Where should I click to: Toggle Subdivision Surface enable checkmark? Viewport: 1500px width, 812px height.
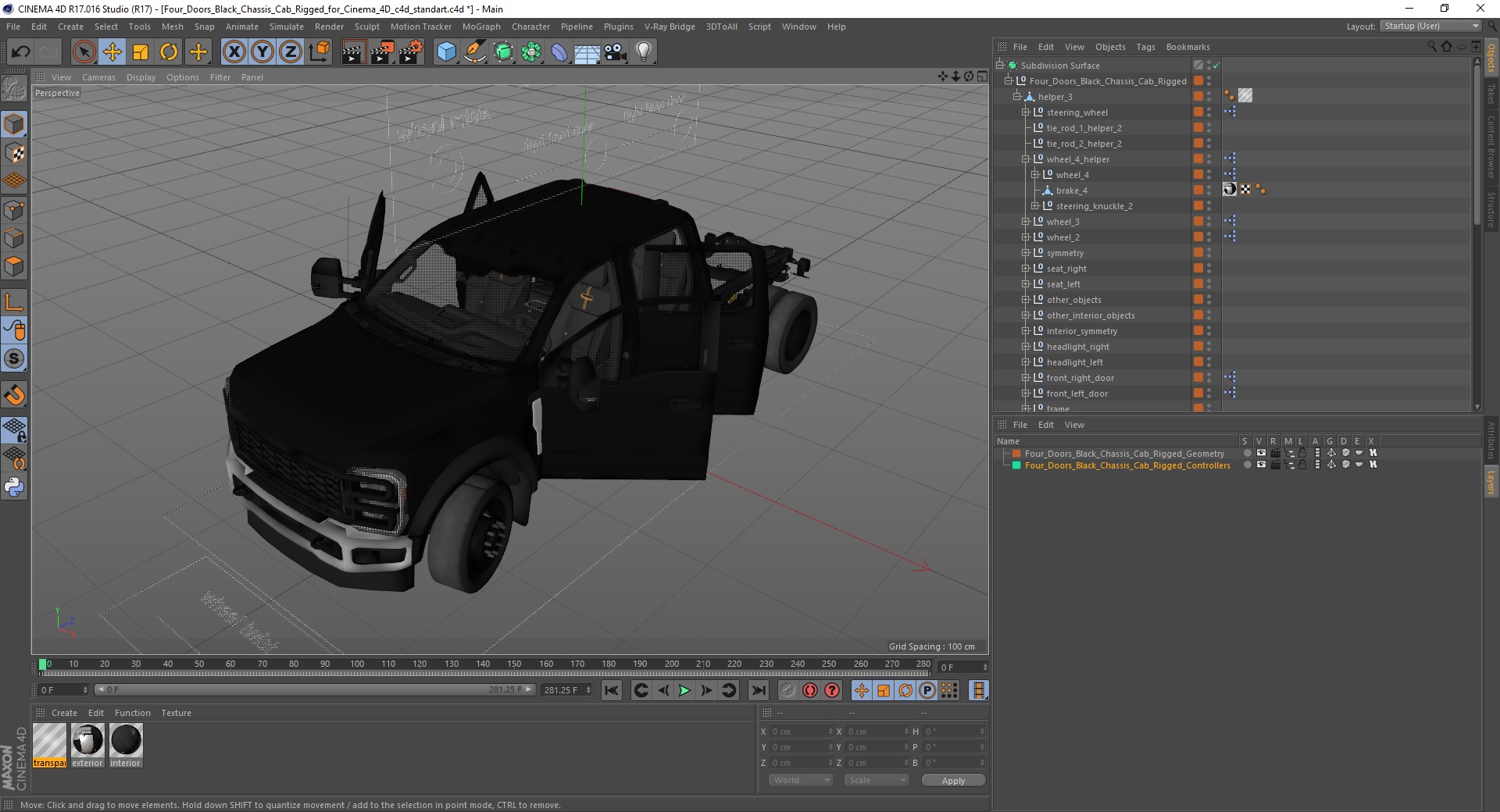[x=1216, y=66]
